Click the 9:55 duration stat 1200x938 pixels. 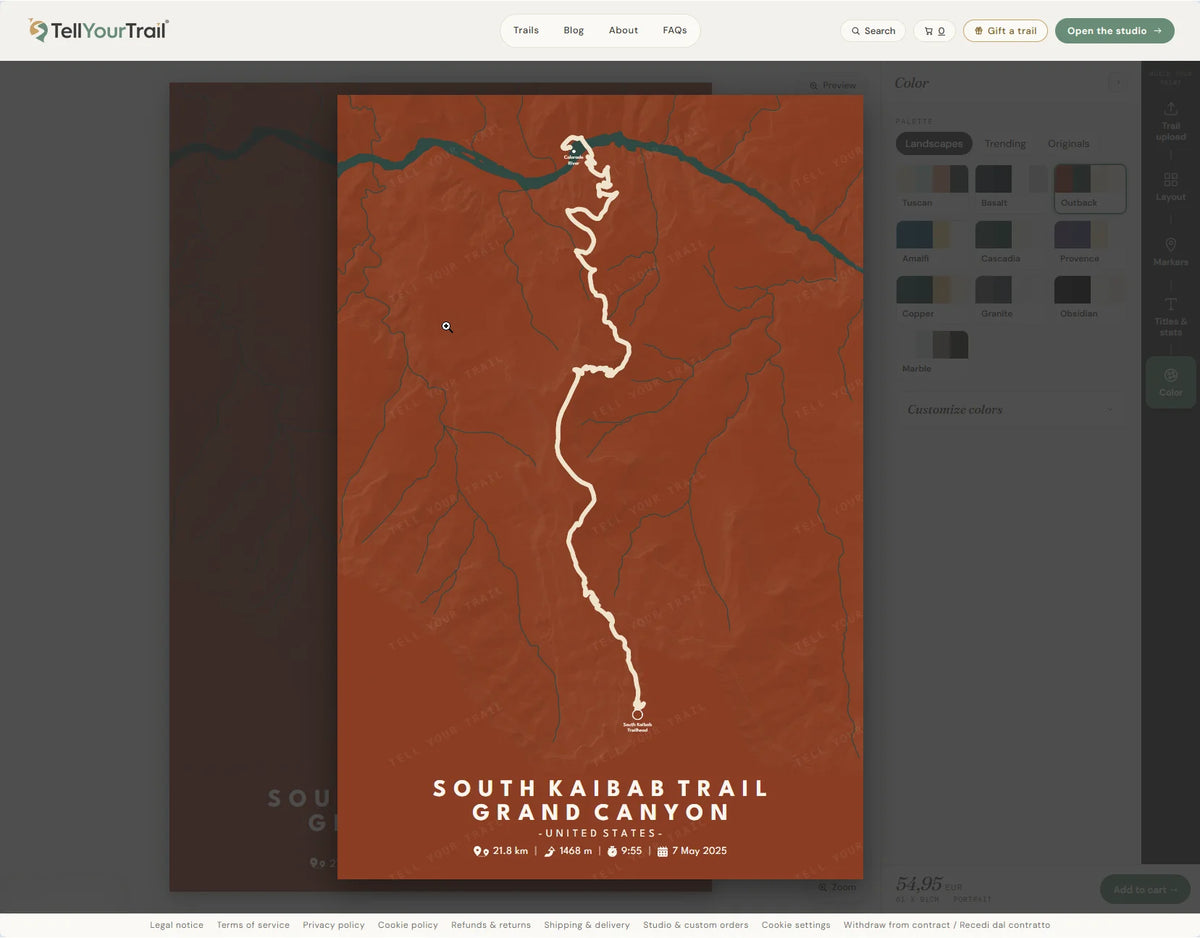624,851
